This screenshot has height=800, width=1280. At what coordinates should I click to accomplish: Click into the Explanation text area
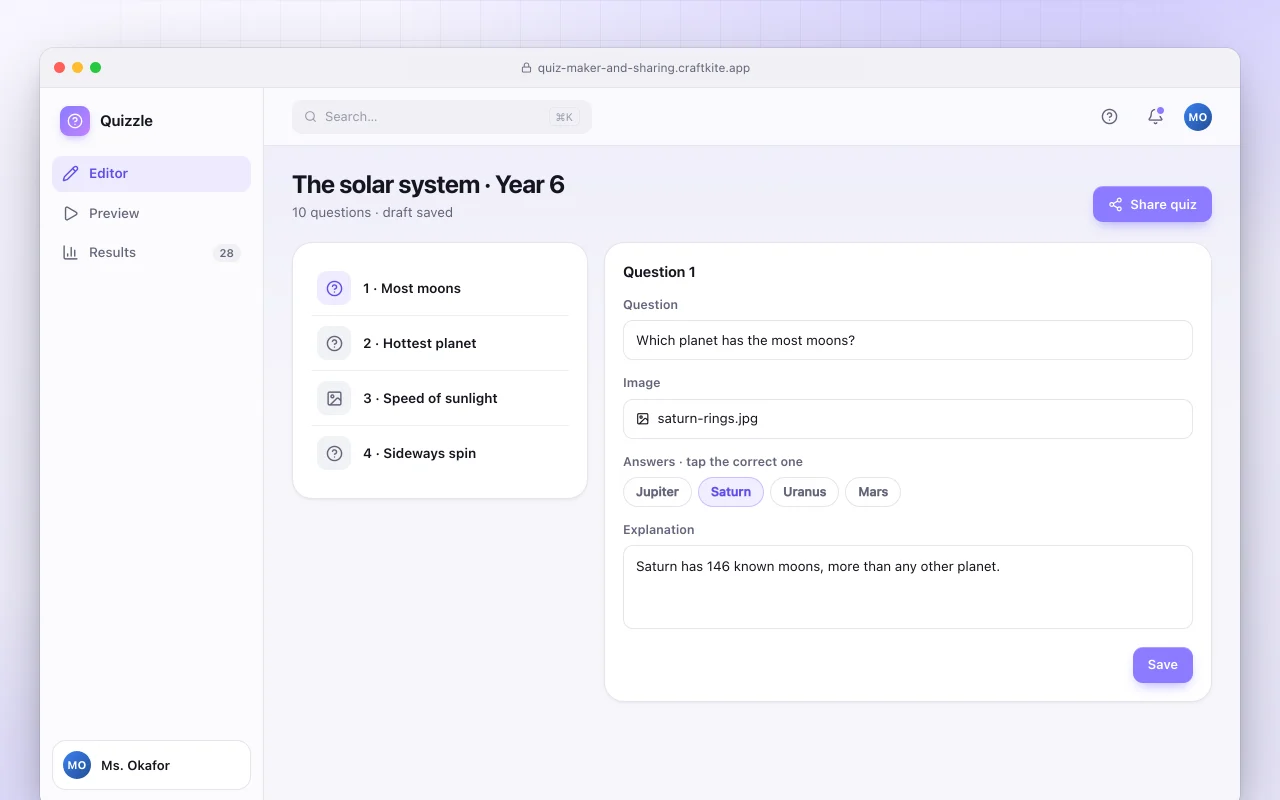pos(908,587)
